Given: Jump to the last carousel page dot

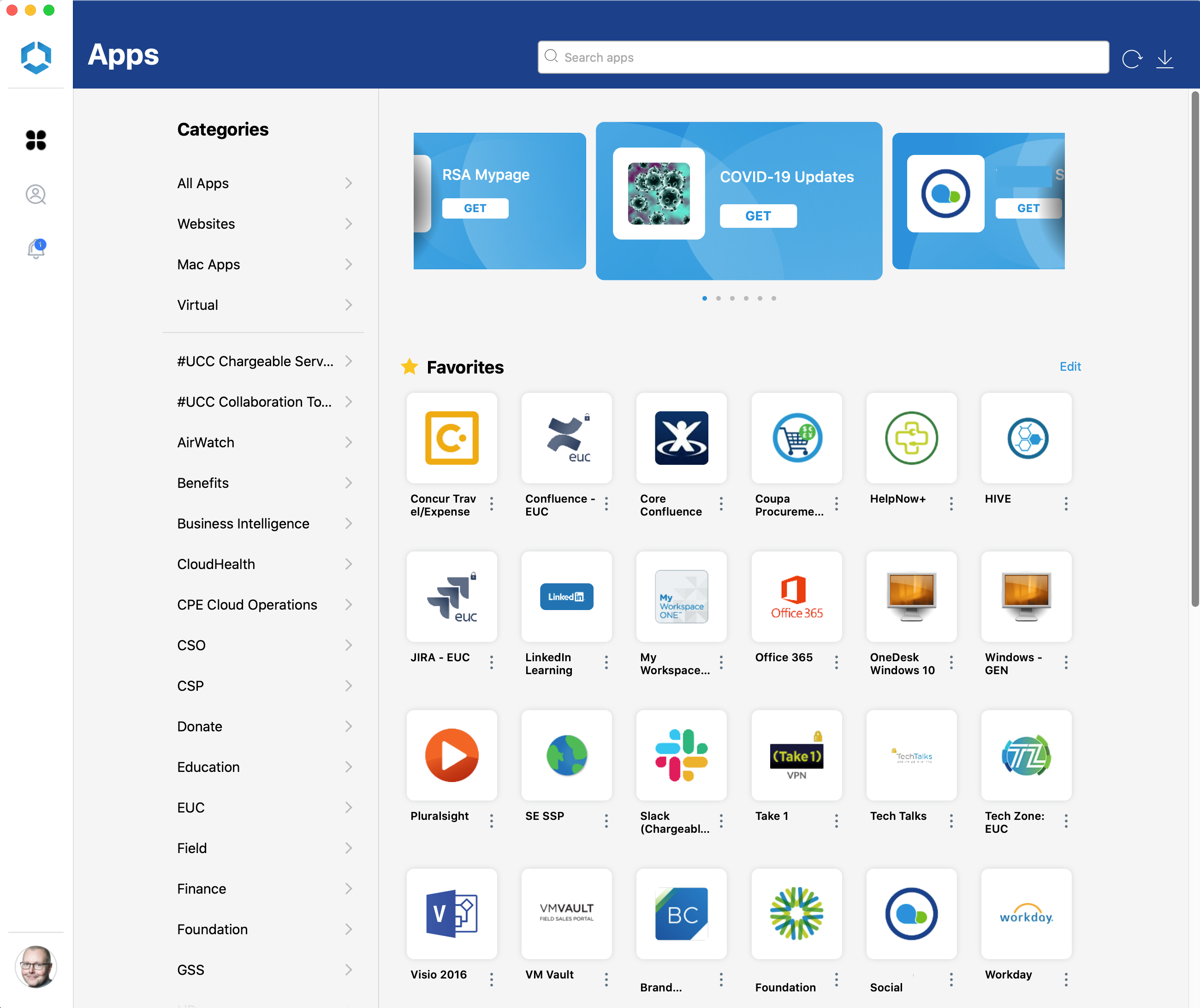Looking at the screenshot, I should tap(774, 298).
